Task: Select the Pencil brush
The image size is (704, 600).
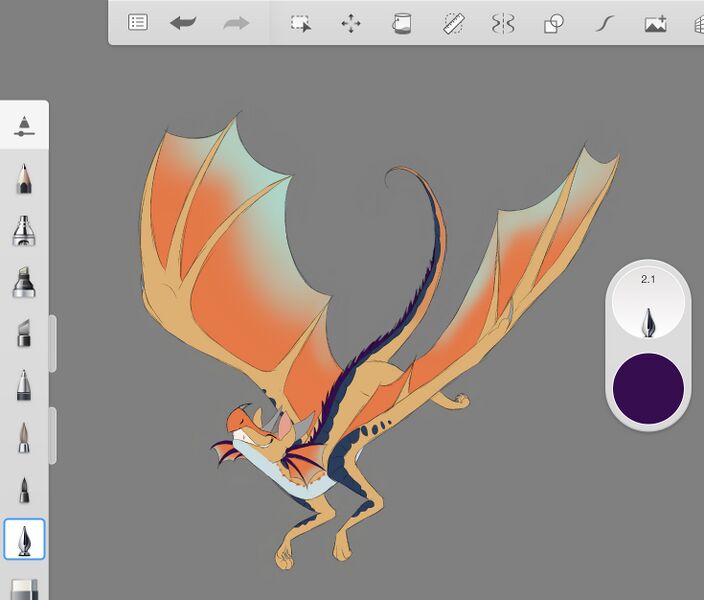Action: (x=24, y=179)
